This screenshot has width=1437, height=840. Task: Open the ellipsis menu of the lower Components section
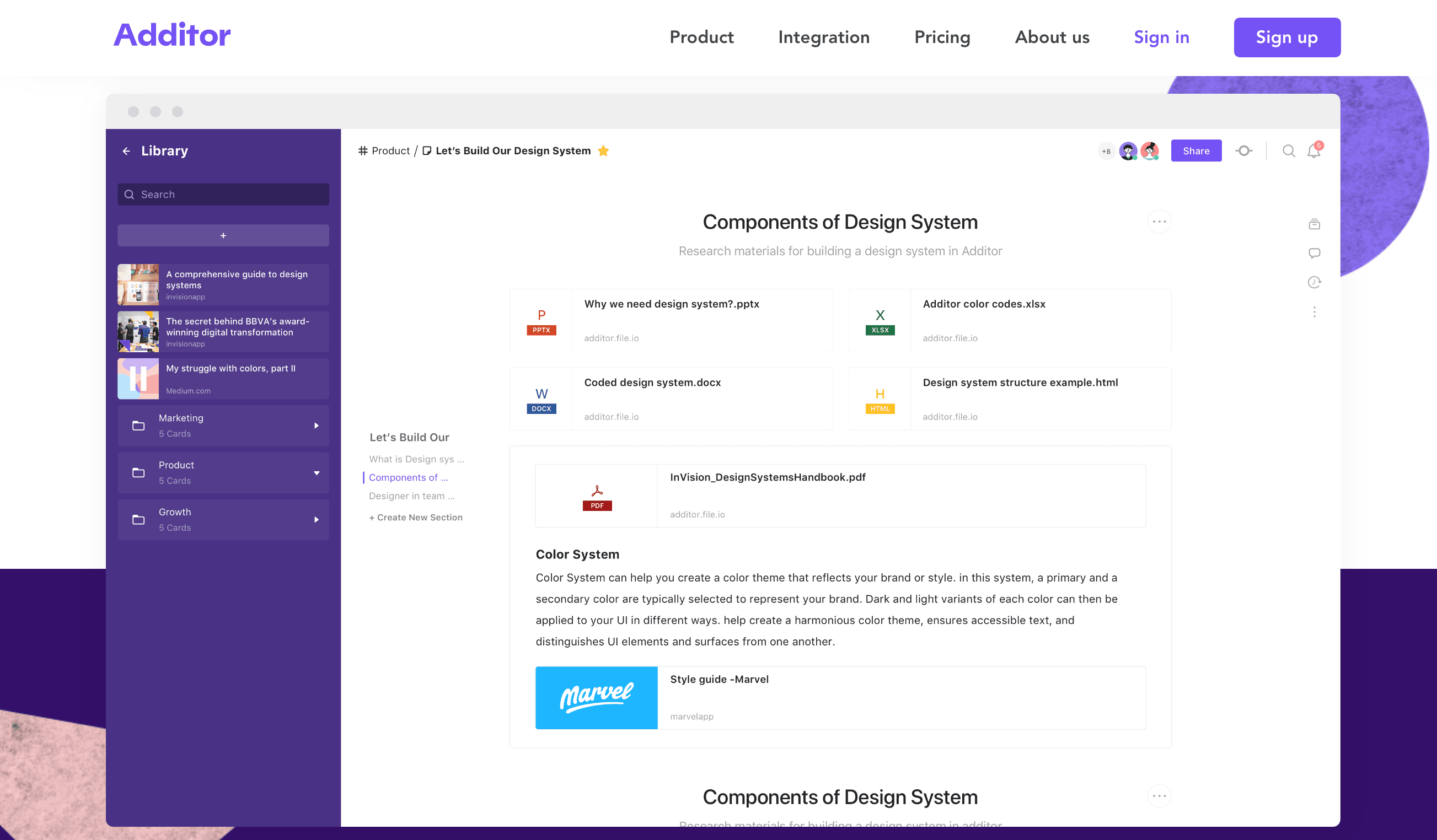pos(1159,796)
